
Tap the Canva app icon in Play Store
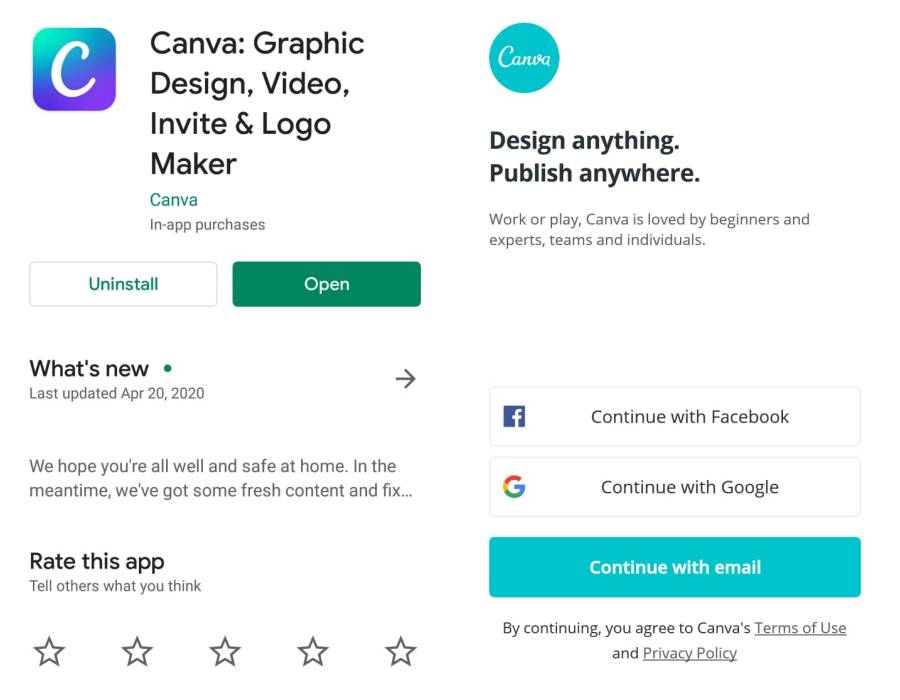tap(74, 69)
